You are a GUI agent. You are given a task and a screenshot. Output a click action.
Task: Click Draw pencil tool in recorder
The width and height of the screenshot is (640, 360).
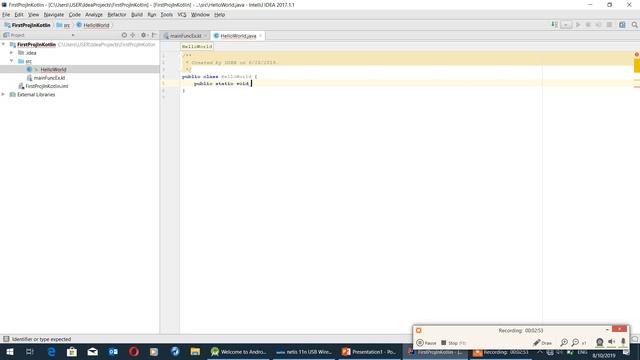tap(542, 343)
